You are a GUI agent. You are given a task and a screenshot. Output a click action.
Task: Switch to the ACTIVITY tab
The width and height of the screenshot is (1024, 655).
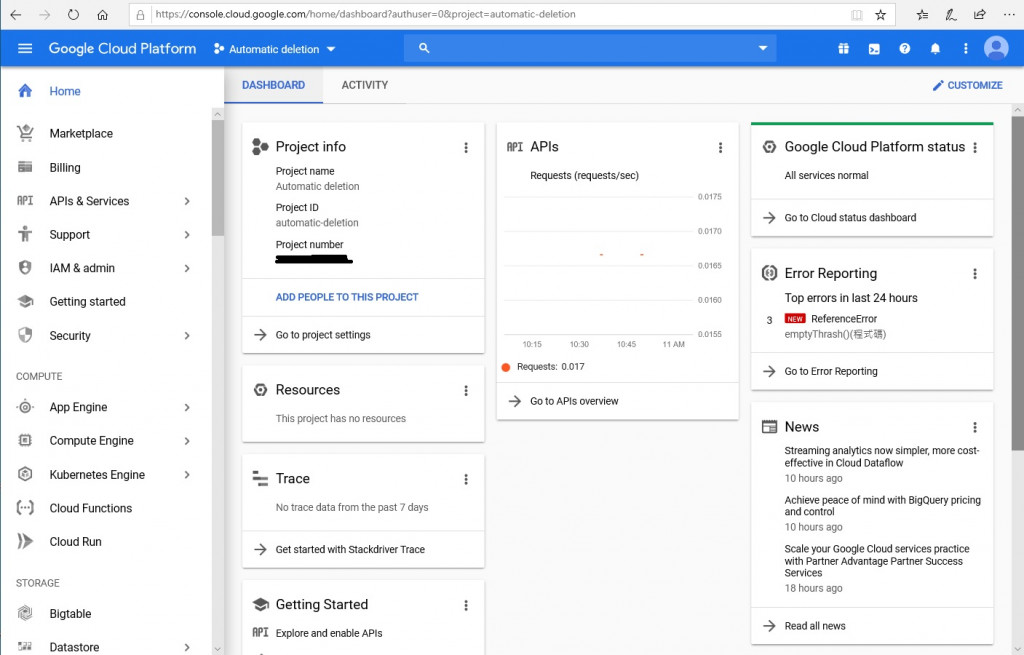(x=364, y=85)
